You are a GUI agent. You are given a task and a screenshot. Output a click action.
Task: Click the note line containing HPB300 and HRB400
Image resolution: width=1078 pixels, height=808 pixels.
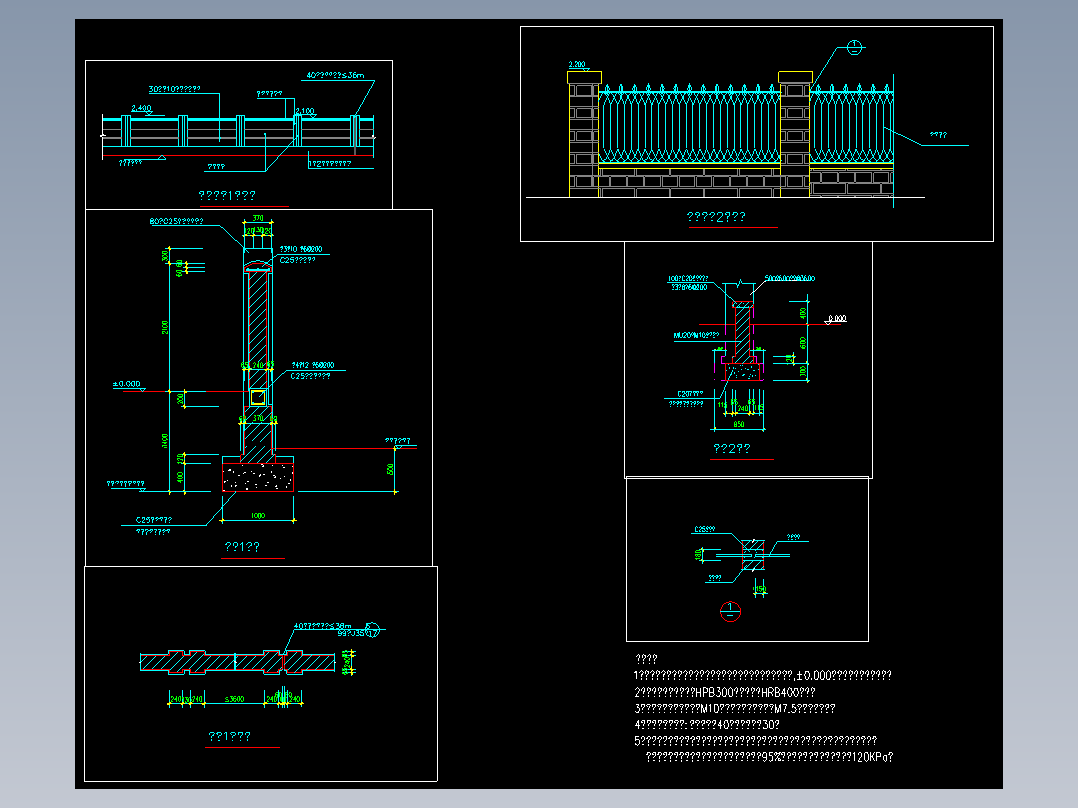tap(725, 692)
